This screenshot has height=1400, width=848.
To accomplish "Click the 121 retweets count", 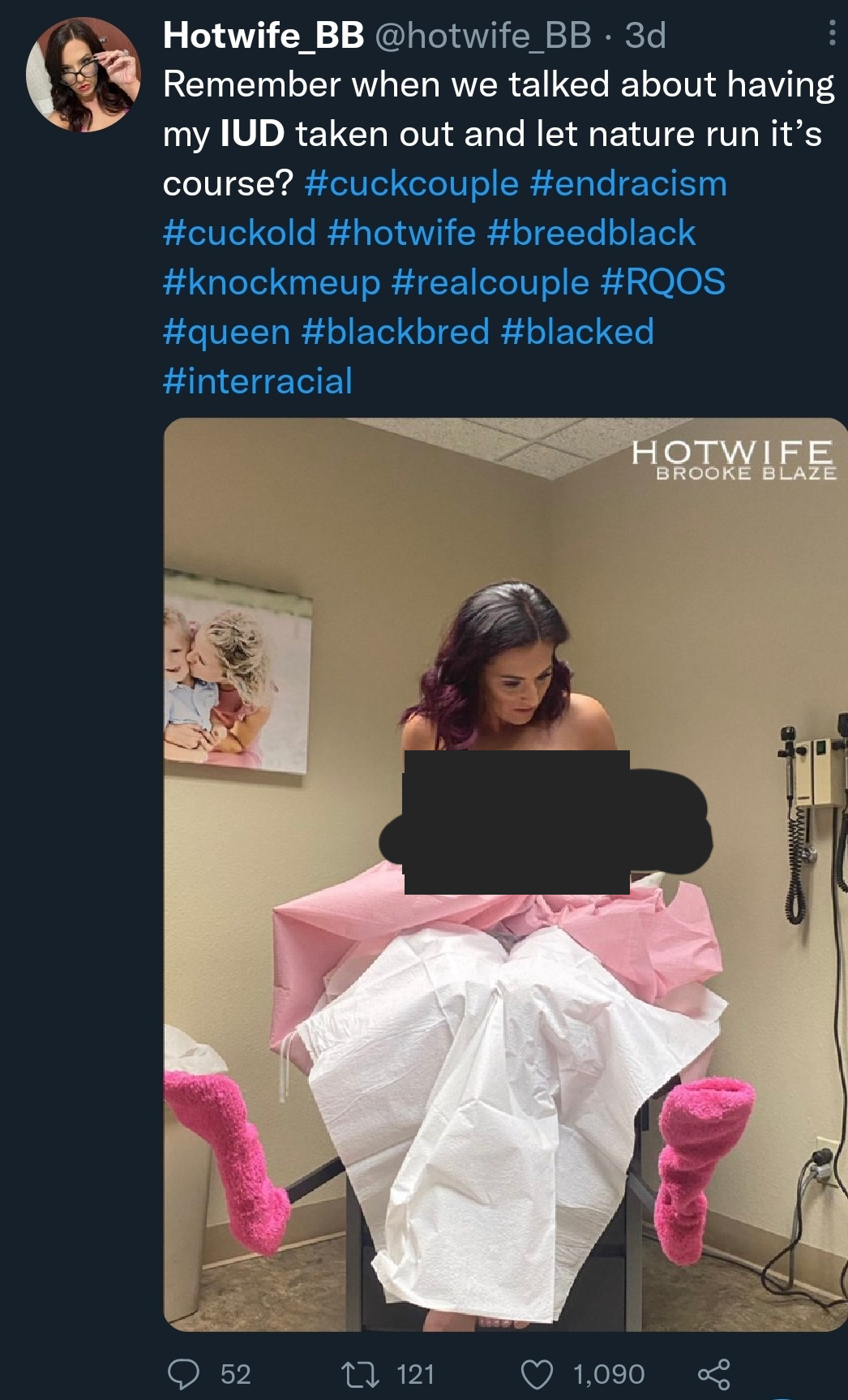I will (415, 1374).
